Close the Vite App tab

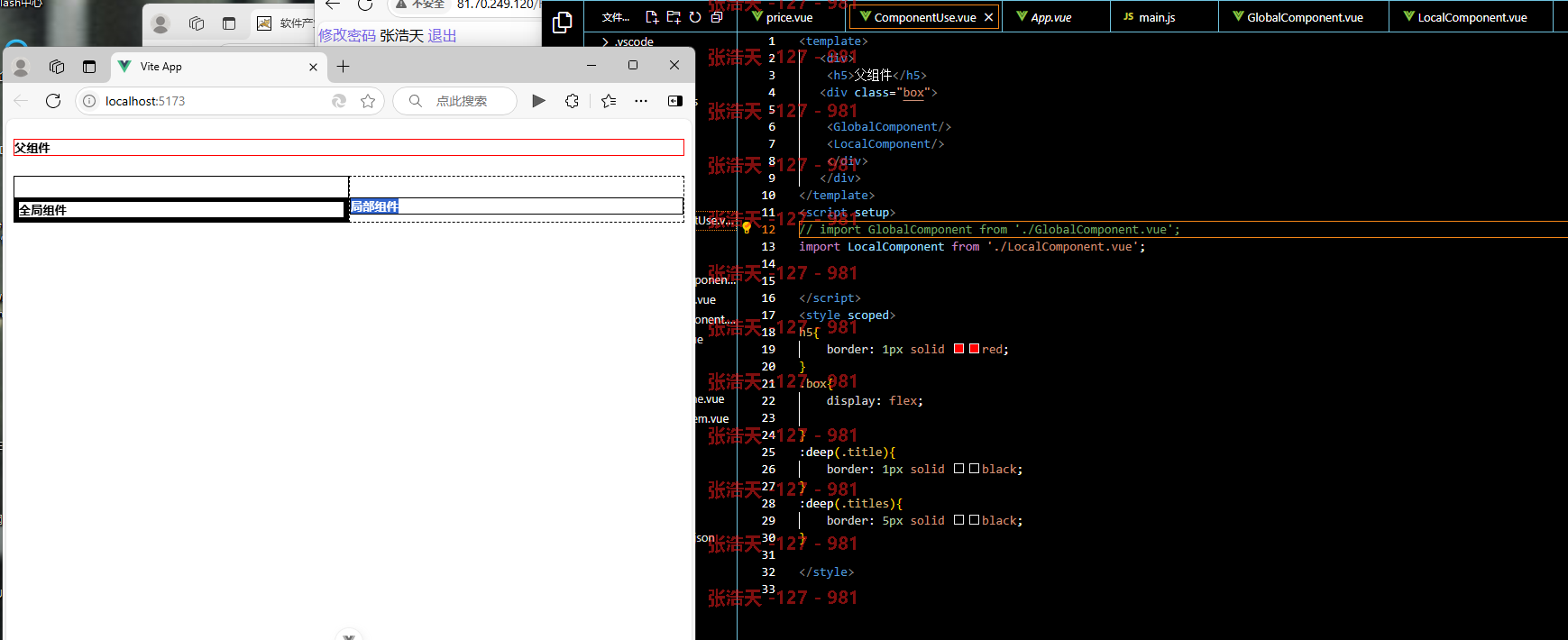313,67
